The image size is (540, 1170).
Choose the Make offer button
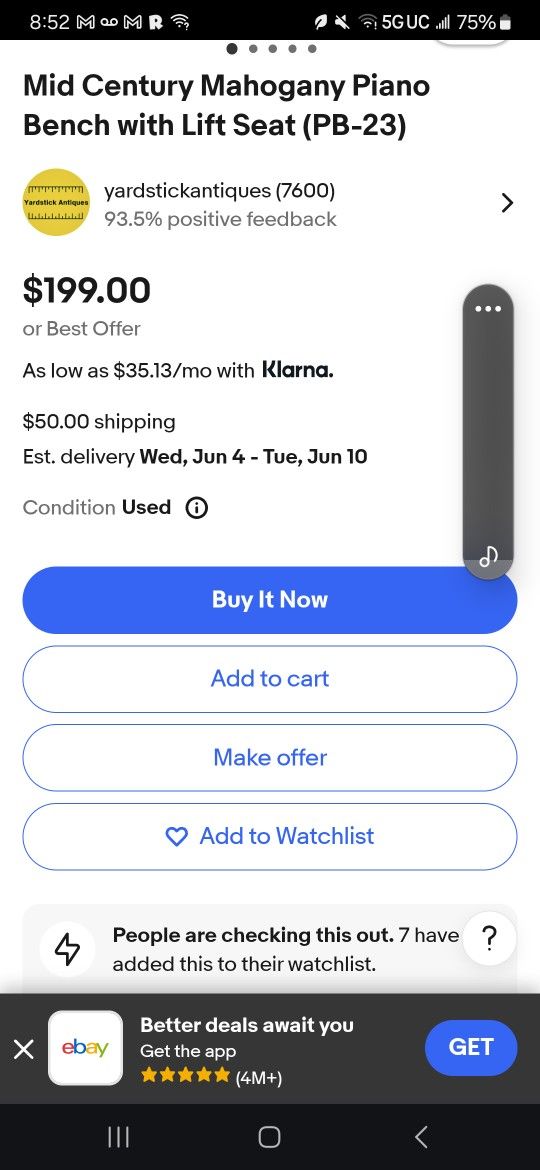tap(270, 757)
